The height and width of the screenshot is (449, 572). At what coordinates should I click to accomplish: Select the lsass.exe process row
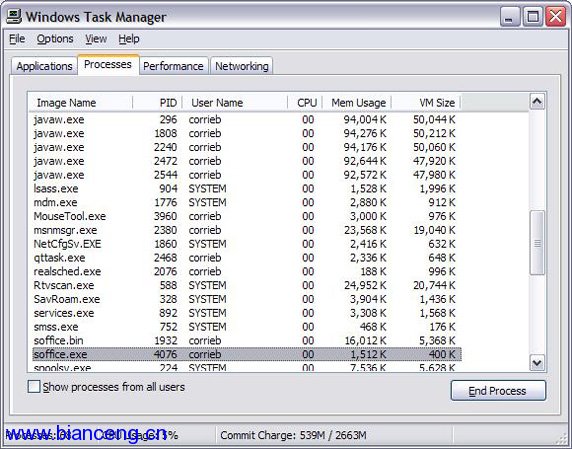coord(247,189)
